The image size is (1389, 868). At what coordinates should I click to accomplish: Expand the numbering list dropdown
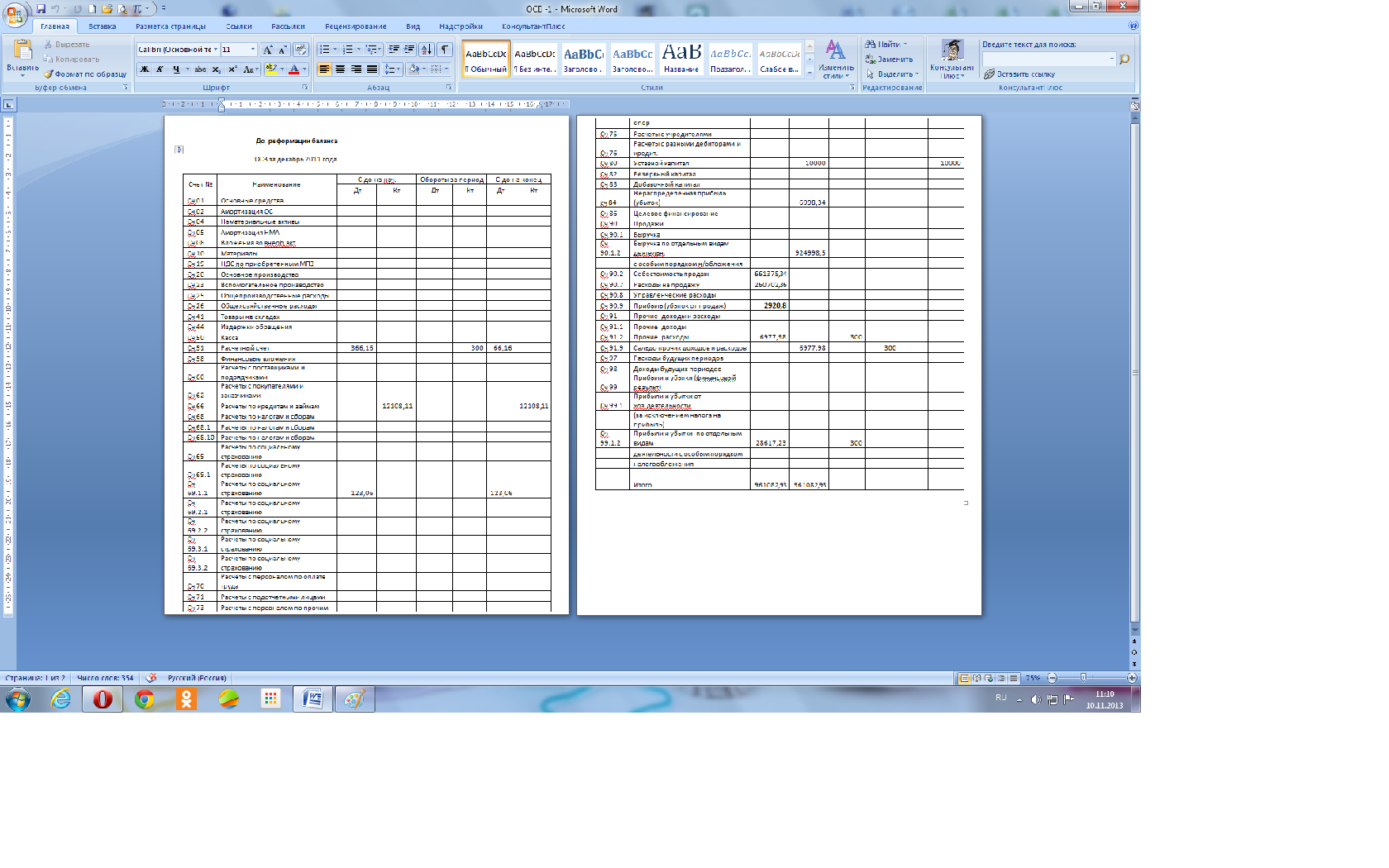[358, 50]
